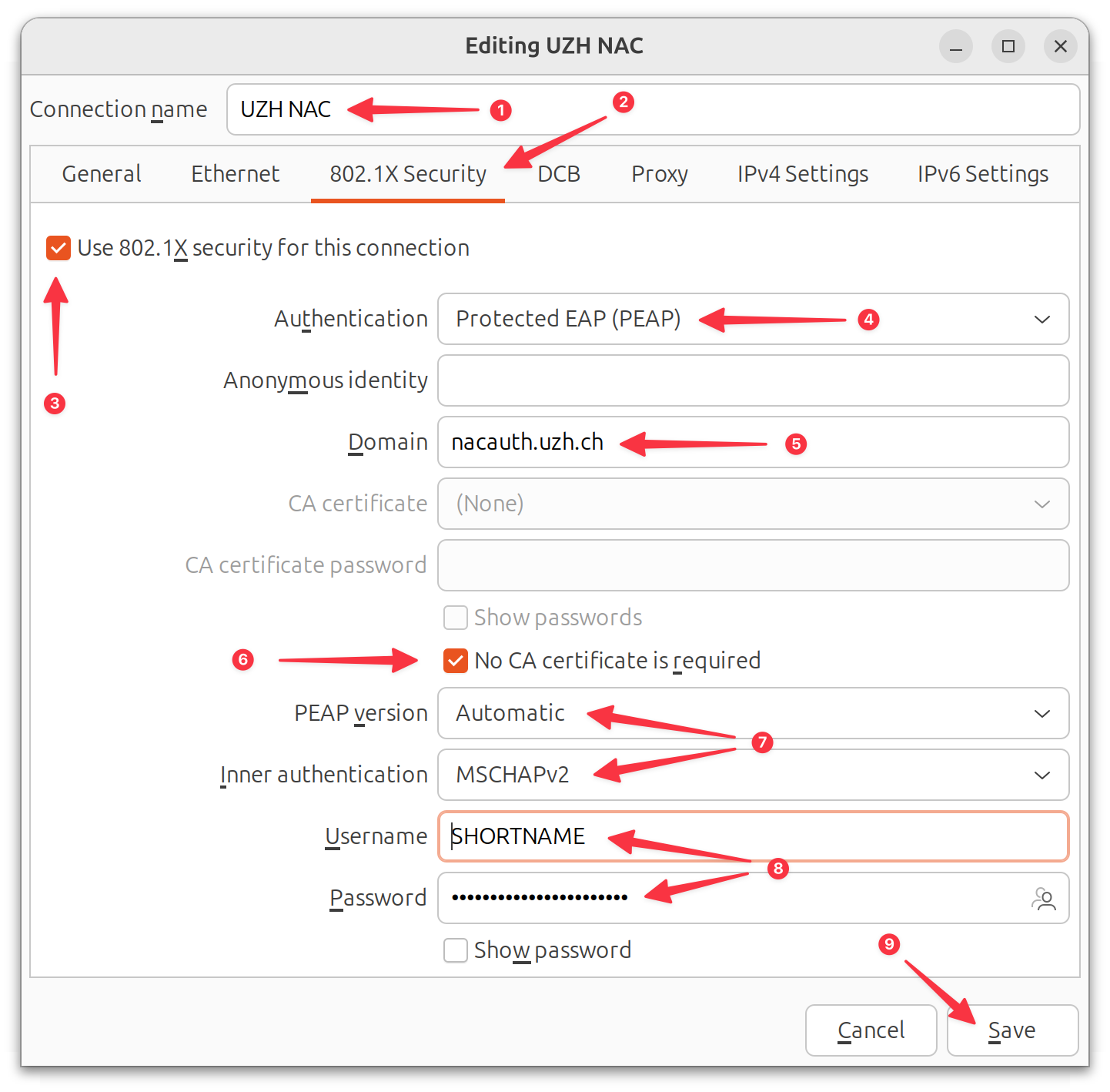Go to the DCB tab
Screen dimensions: 1110x1092
[559, 174]
